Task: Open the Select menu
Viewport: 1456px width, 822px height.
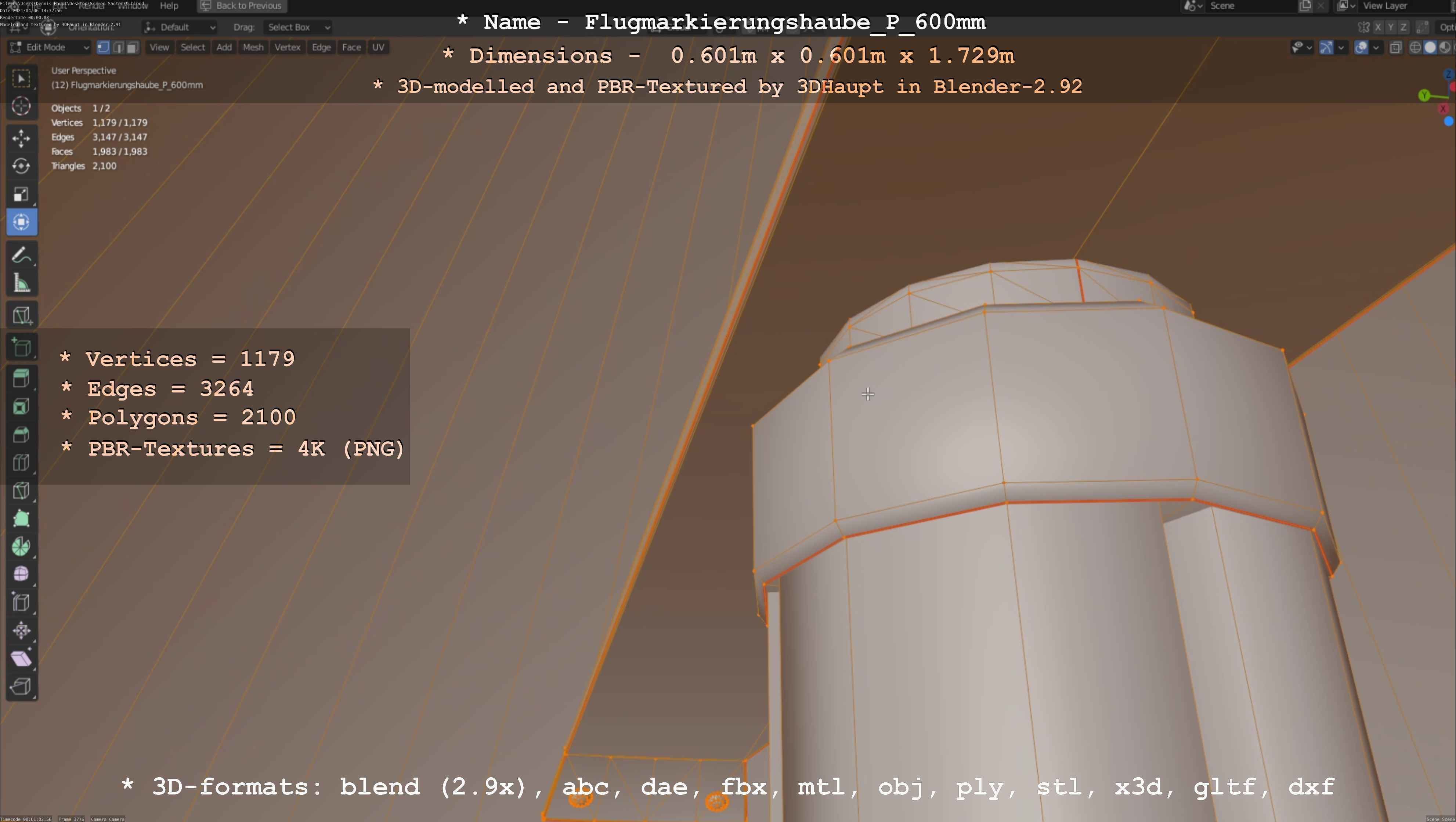Action: 193,47
